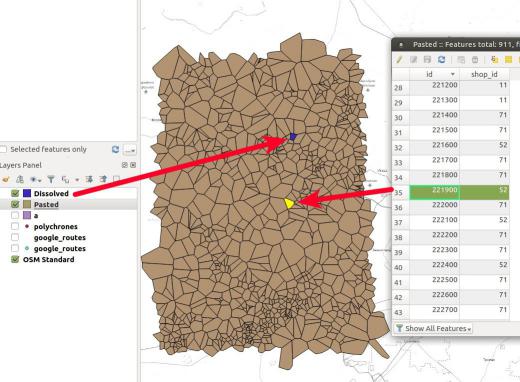The image size is (520, 382).
Task: Open the Show All Features filter dropdown
Action: 434,329
